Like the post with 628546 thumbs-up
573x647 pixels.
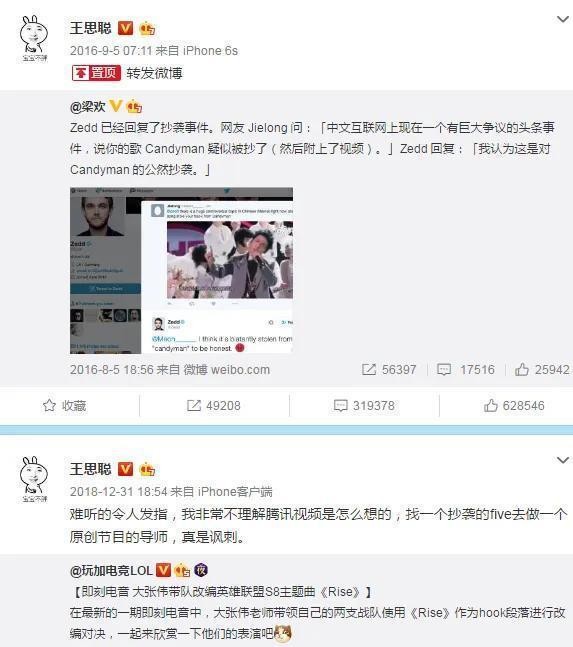[514, 406]
